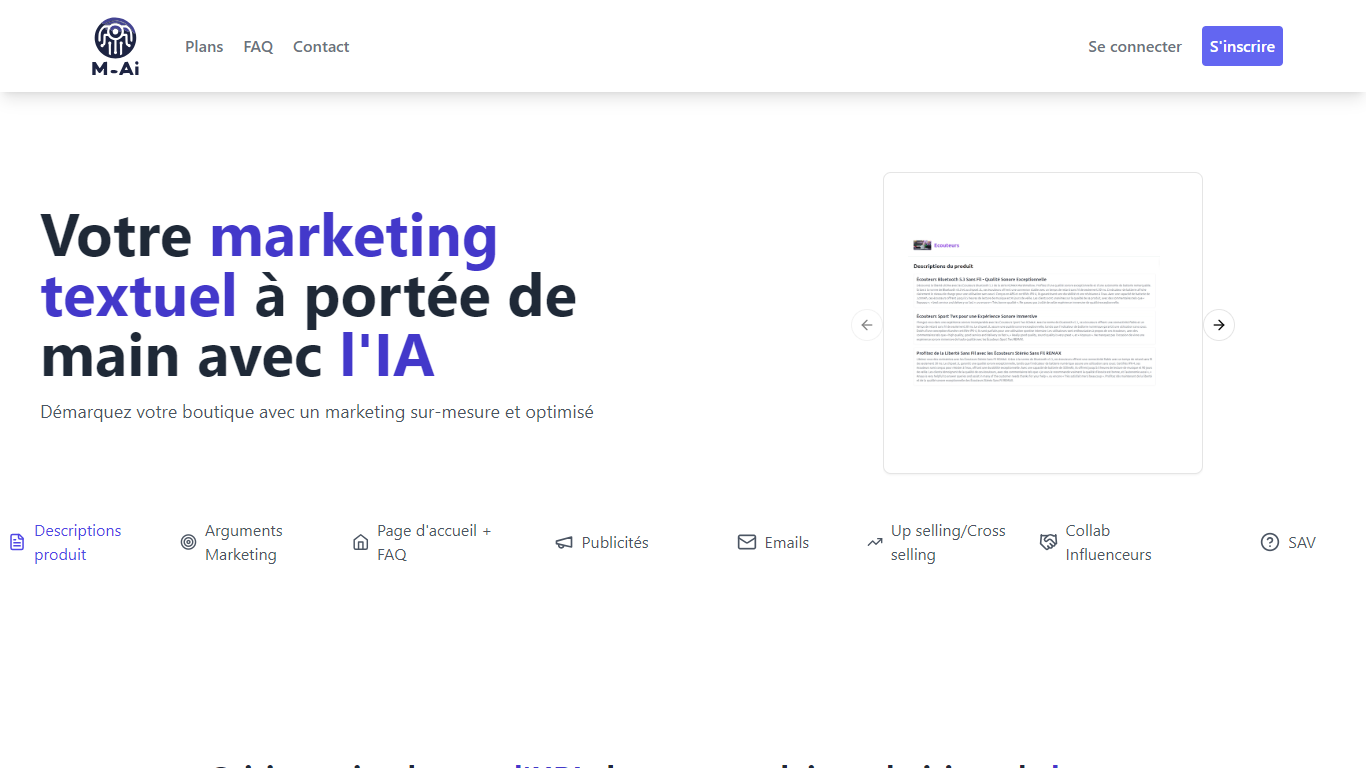This screenshot has width=1366, height=768.
Task: Click the megaphone icon for Publicités
Action: [x=564, y=542]
